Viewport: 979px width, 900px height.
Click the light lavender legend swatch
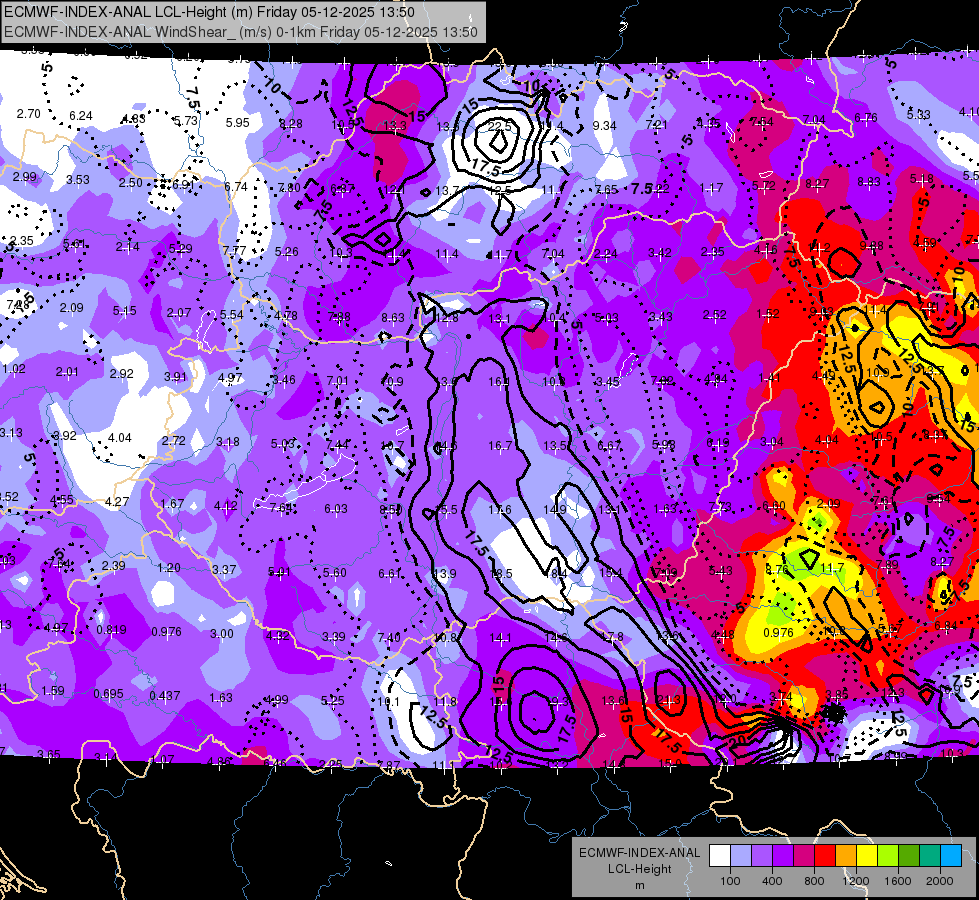click(741, 856)
